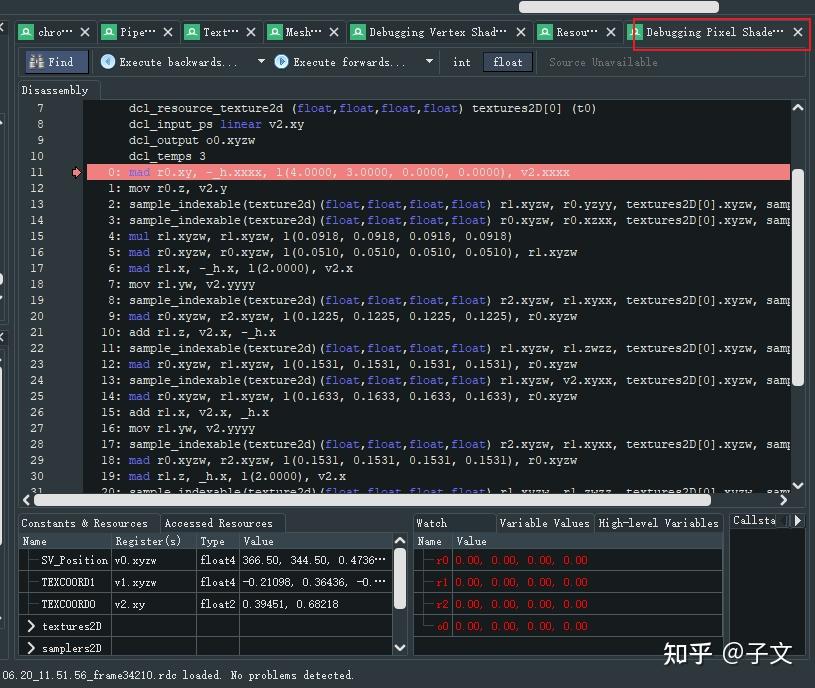This screenshot has width=815, height=688.
Task: Open the Execute backwards dropdown arrow
Action: tap(260, 61)
